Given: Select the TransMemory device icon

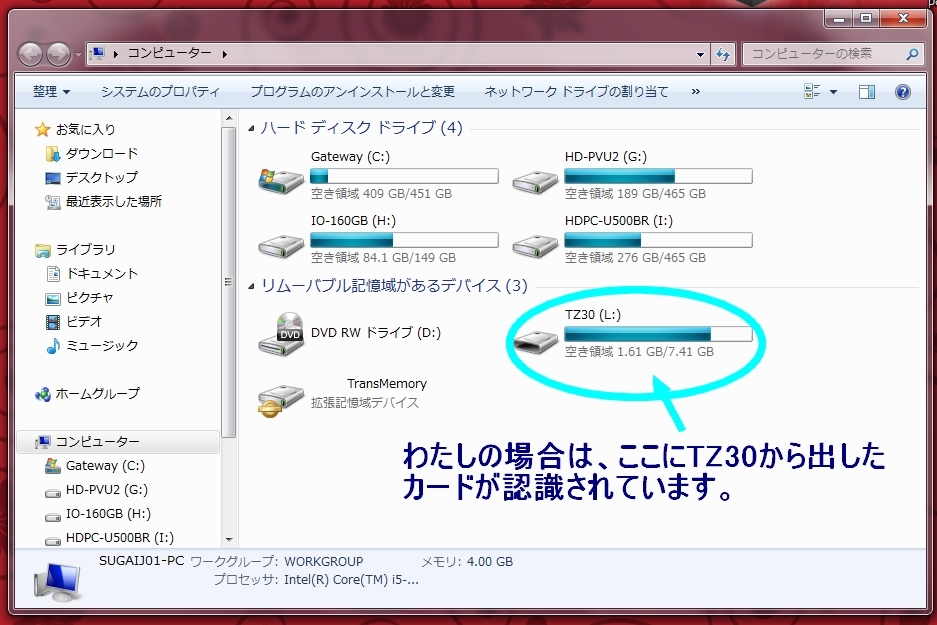Looking at the screenshot, I should 281,400.
